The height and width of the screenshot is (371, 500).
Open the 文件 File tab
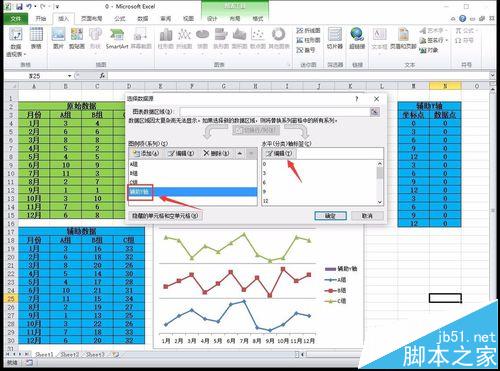click(16, 19)
